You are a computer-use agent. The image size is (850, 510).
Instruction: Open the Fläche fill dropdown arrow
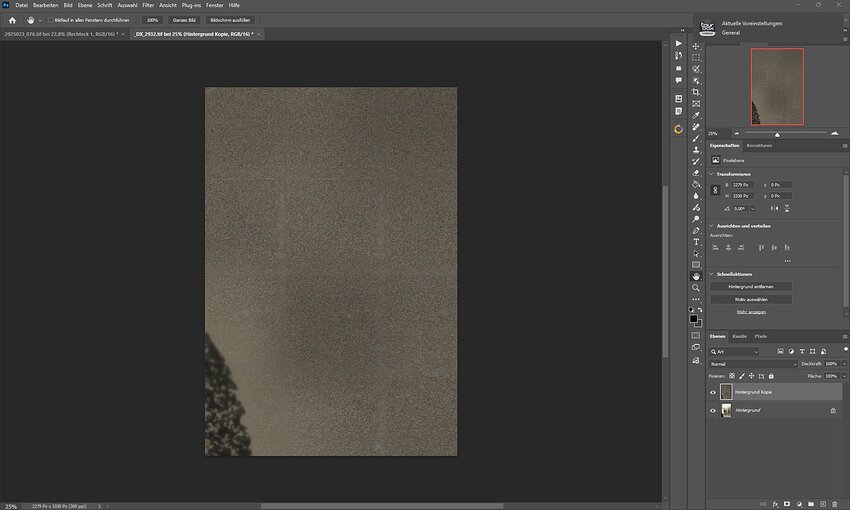pyautogui.click(x=843, y=376)
